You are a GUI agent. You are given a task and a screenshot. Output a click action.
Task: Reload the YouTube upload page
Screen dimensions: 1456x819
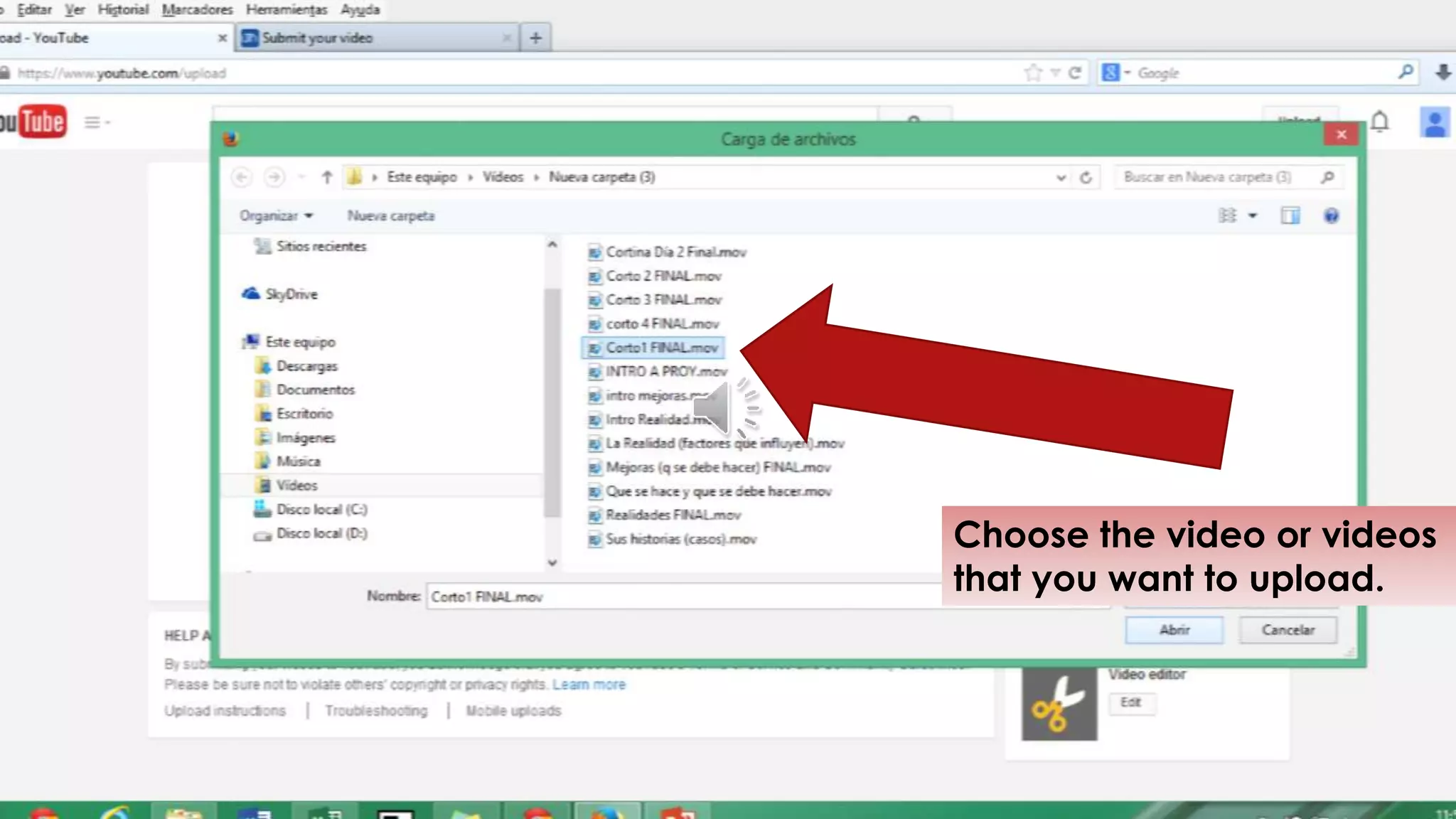click(x=1075, y=73)
